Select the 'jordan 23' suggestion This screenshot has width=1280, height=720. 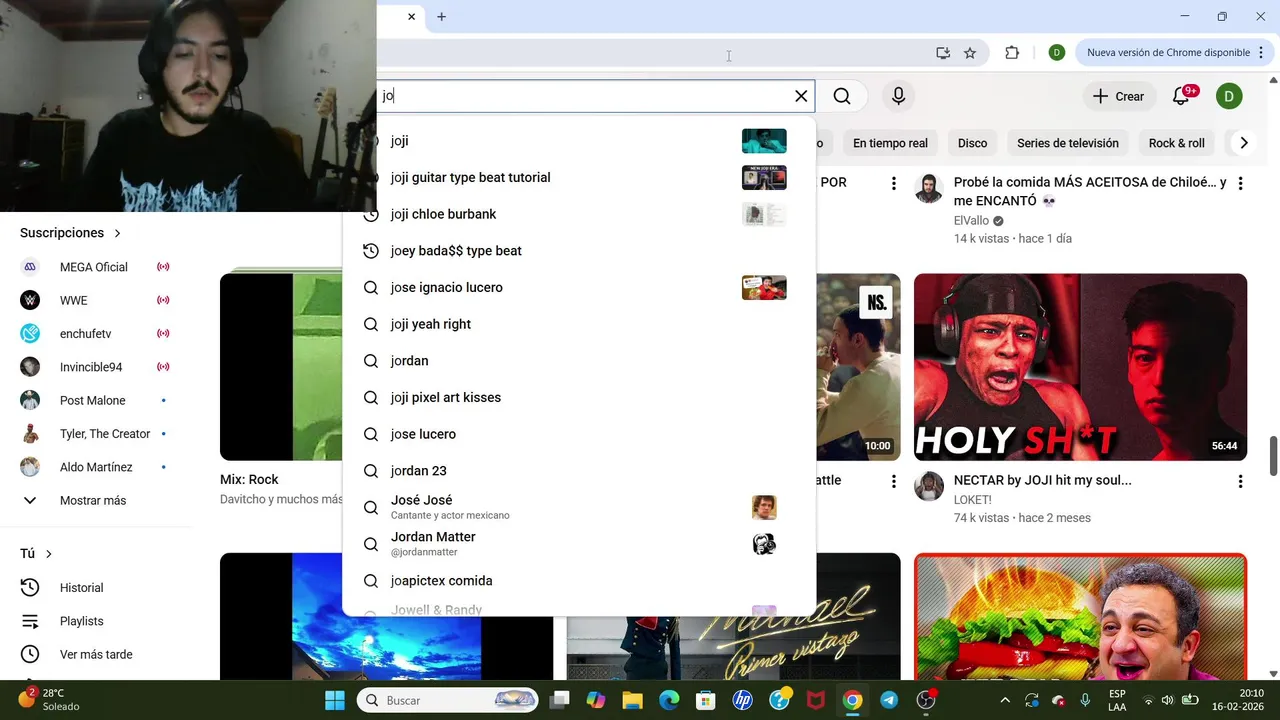click(580, 471)
